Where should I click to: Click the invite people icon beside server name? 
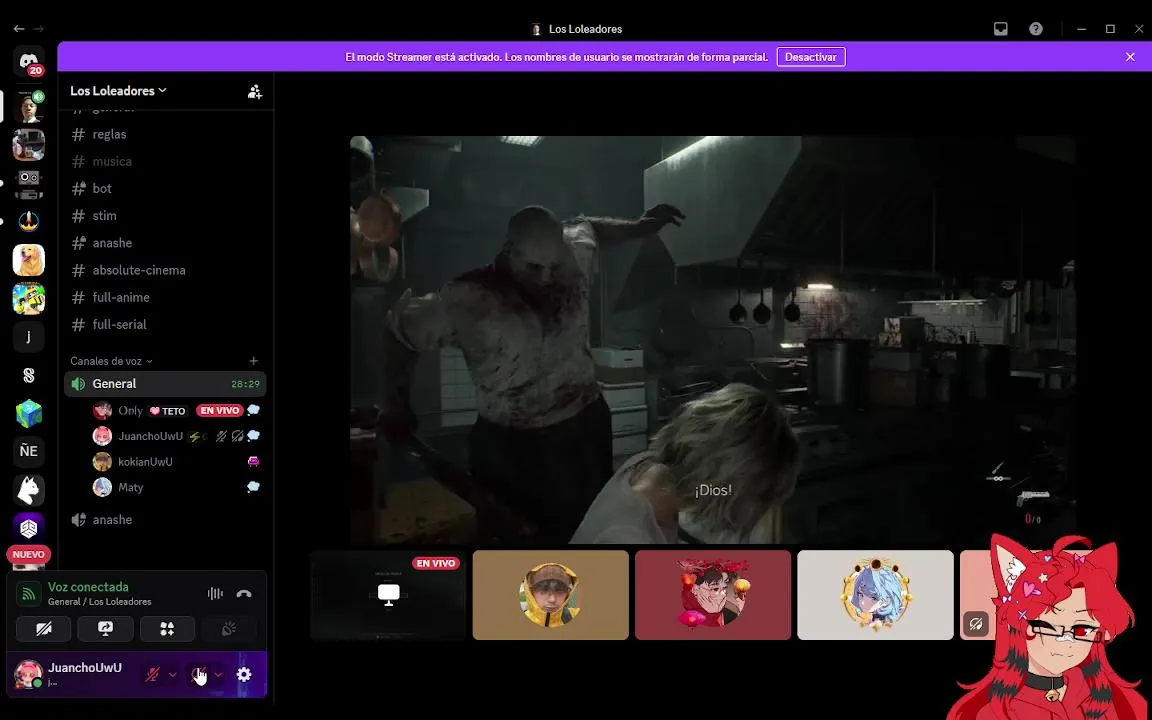click(255, 91)
